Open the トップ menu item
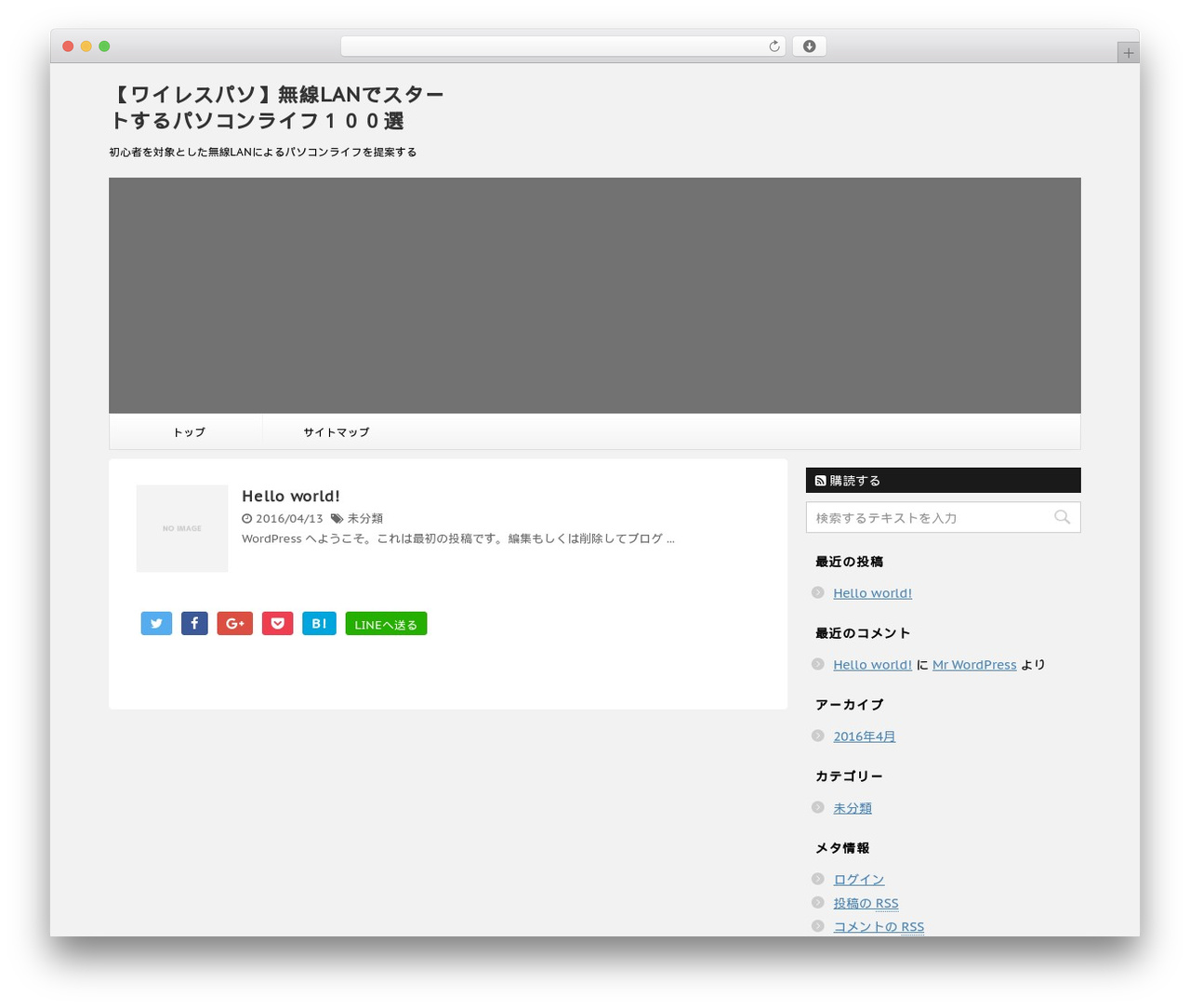Screen dimensions: 1190x1008 pyautogui.click(x=189, y=432)
